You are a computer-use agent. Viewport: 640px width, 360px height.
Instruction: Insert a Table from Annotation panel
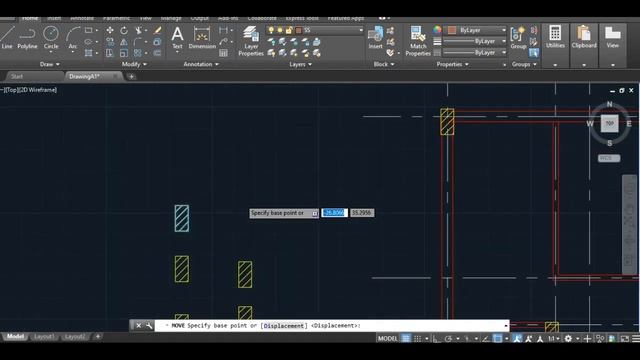point(223,53)
